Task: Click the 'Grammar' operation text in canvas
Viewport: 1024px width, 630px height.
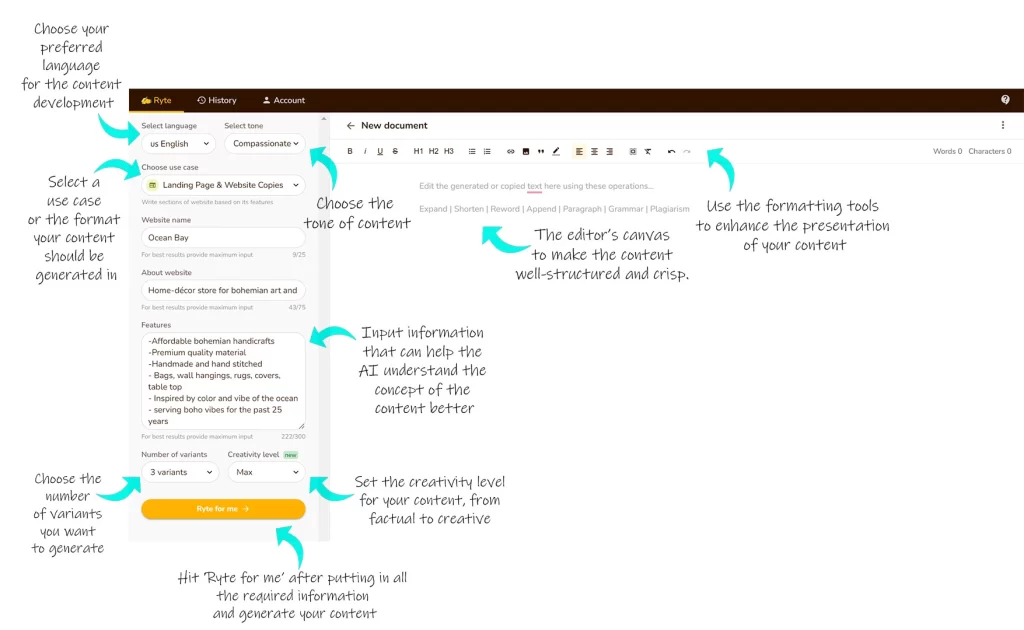Action: [626, 209]
